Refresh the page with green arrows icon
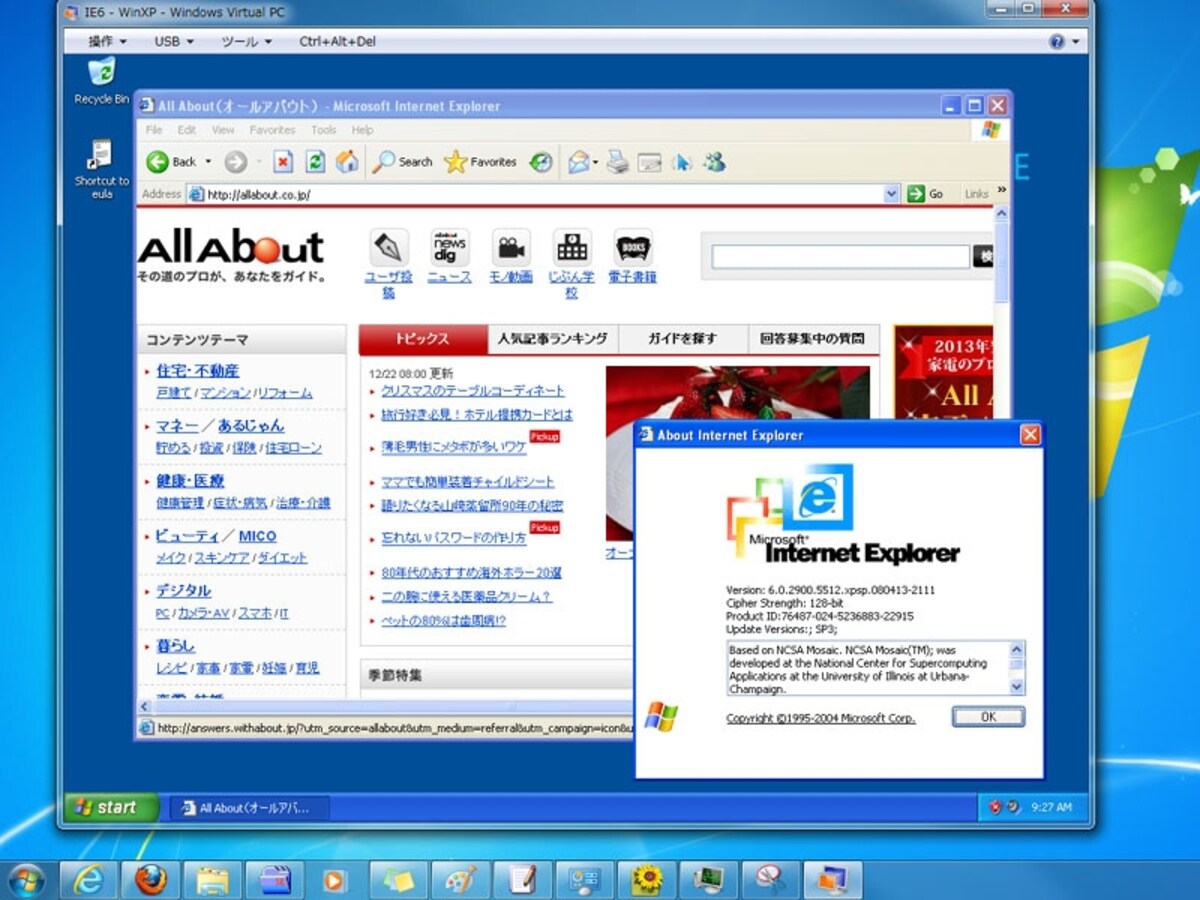This screenshot has height=900, width=1200. pos(315,162)
